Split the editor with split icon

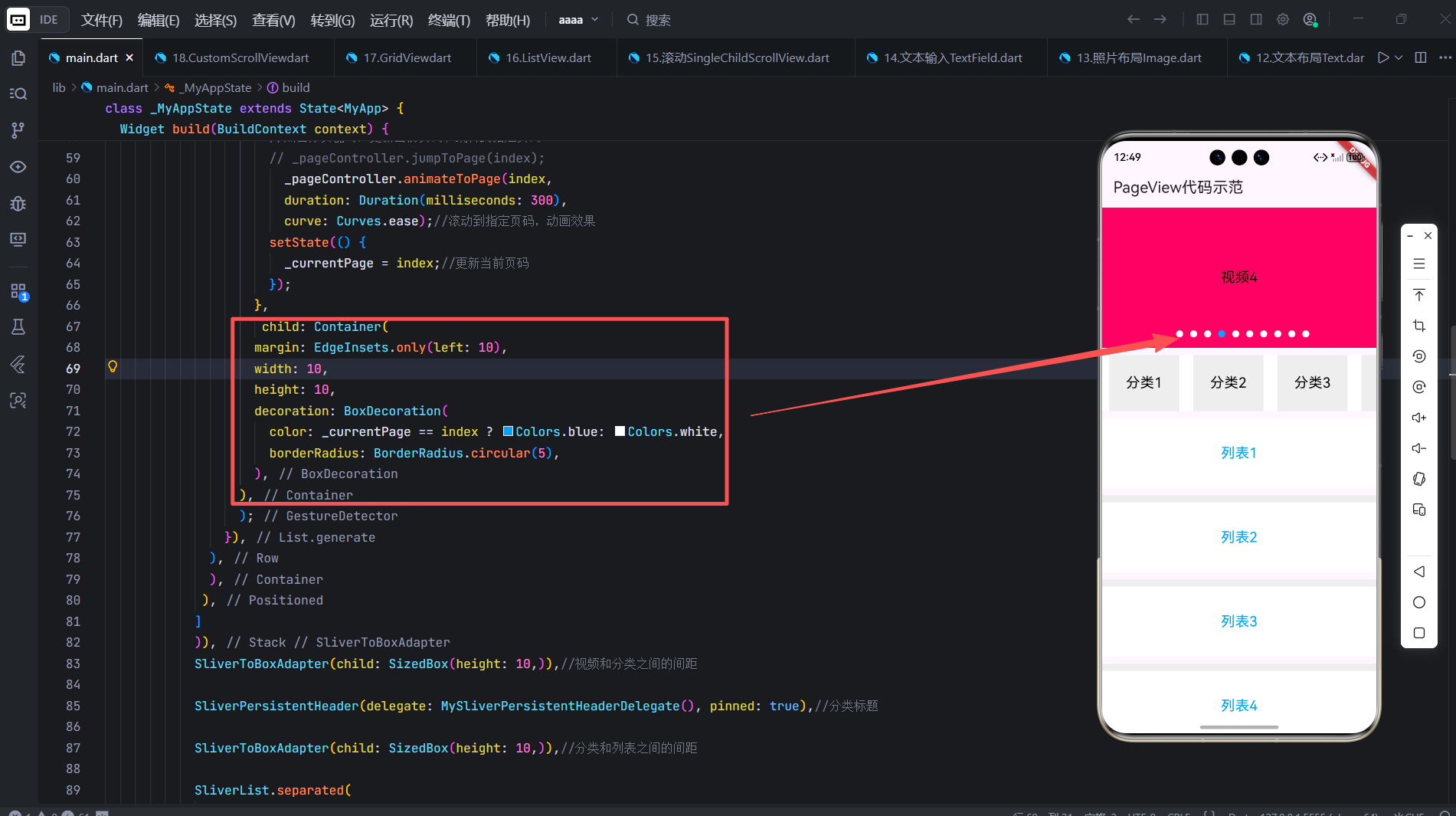[x=1421, y=57]
